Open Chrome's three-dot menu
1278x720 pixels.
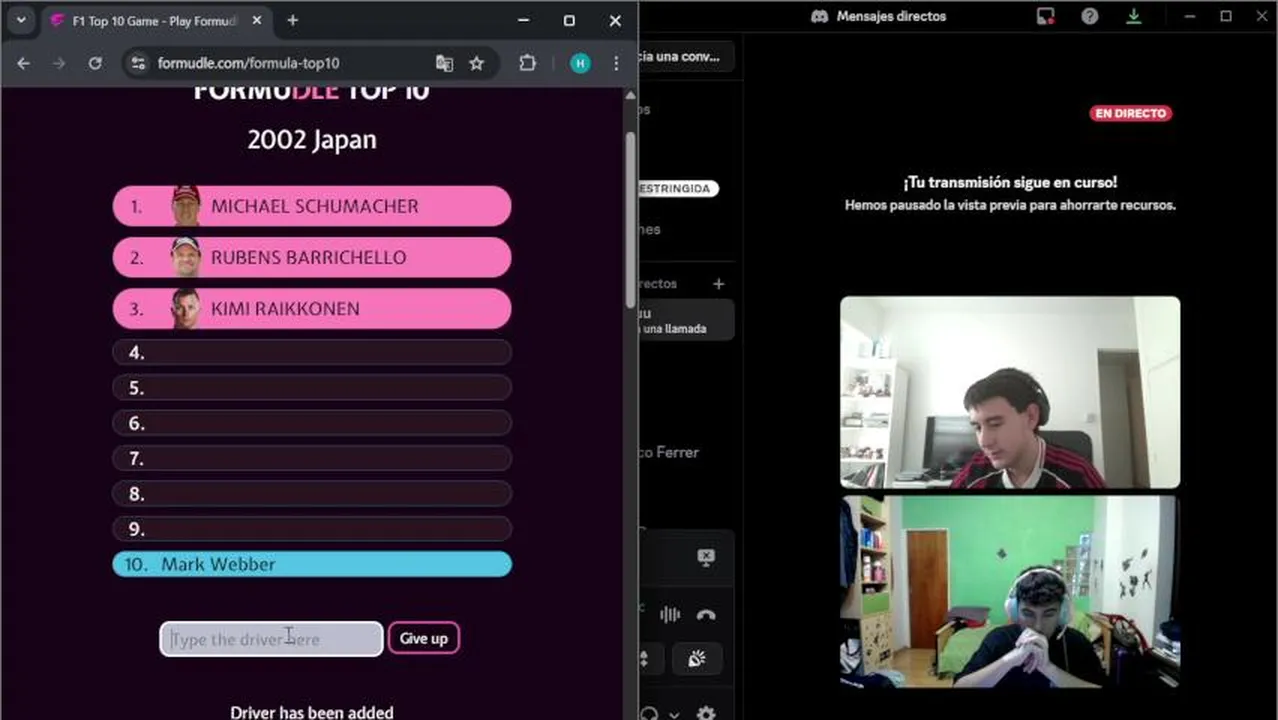click(616, 63)
